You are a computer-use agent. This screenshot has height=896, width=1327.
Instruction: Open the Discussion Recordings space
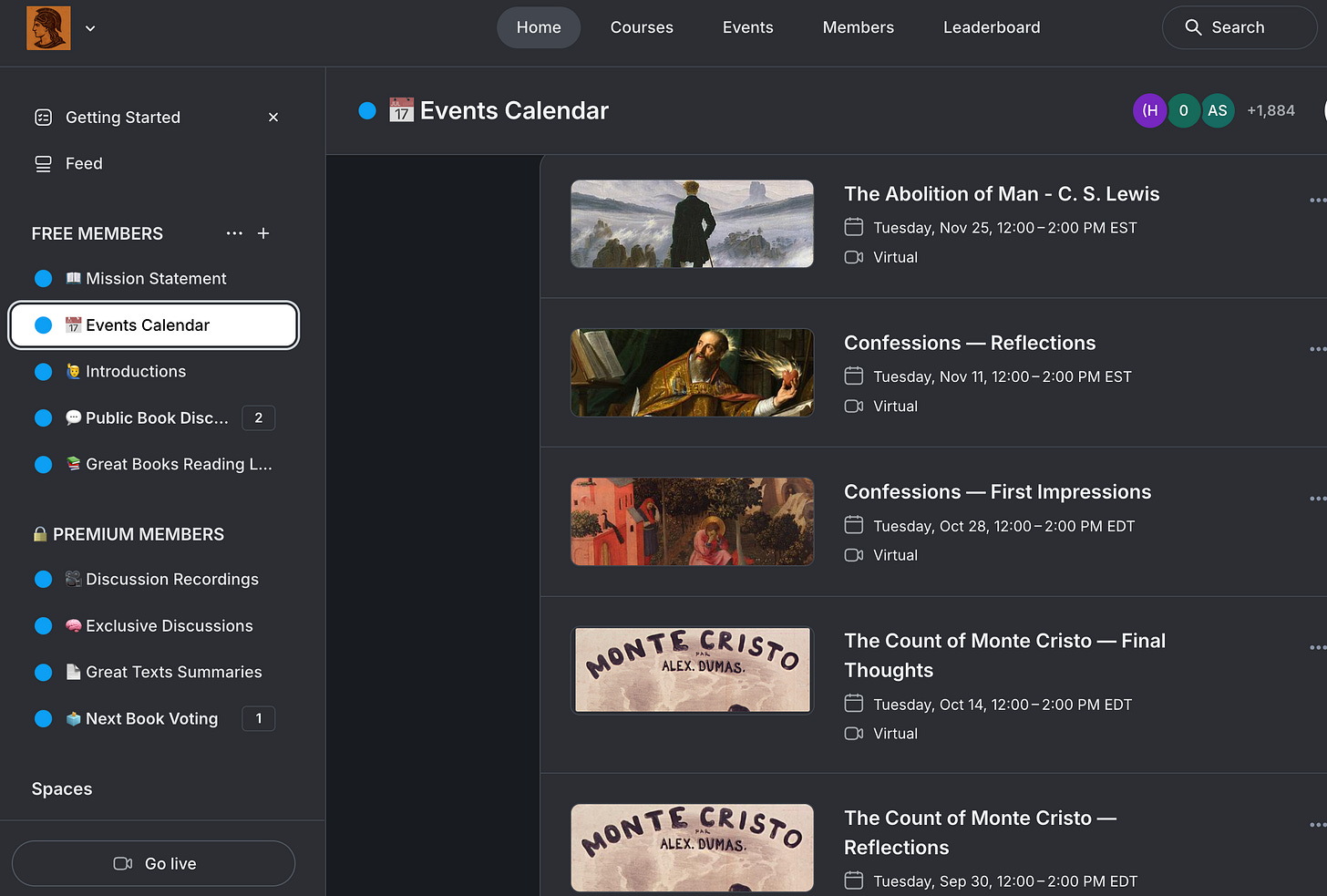[x=153, y=580]
